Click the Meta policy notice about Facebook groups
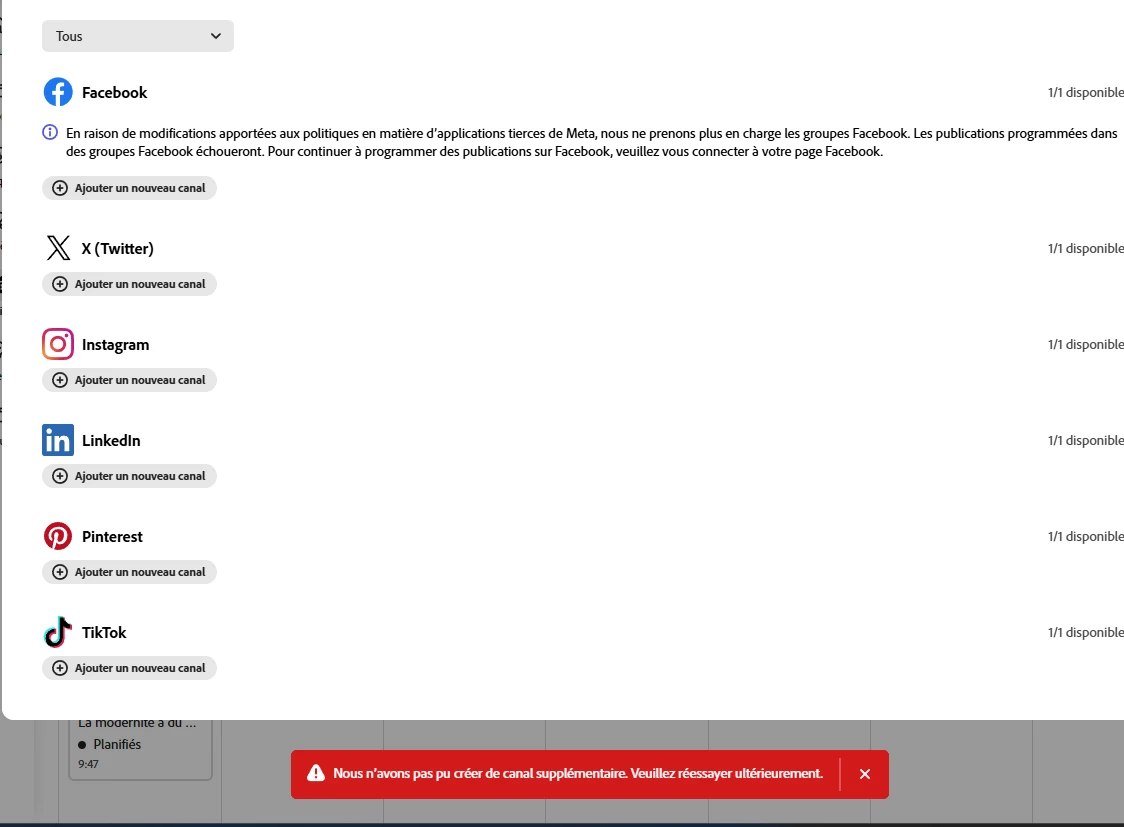The height and width of the screenshot is (827, 1124). [x=591, y=142]
